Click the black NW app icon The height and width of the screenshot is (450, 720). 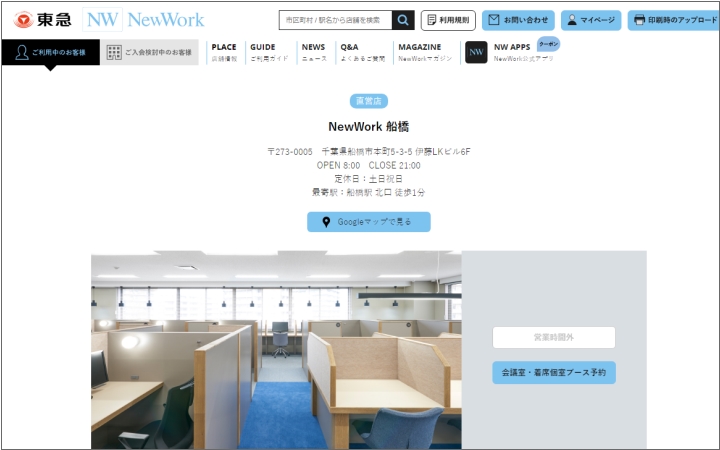[x=476, y=52]
